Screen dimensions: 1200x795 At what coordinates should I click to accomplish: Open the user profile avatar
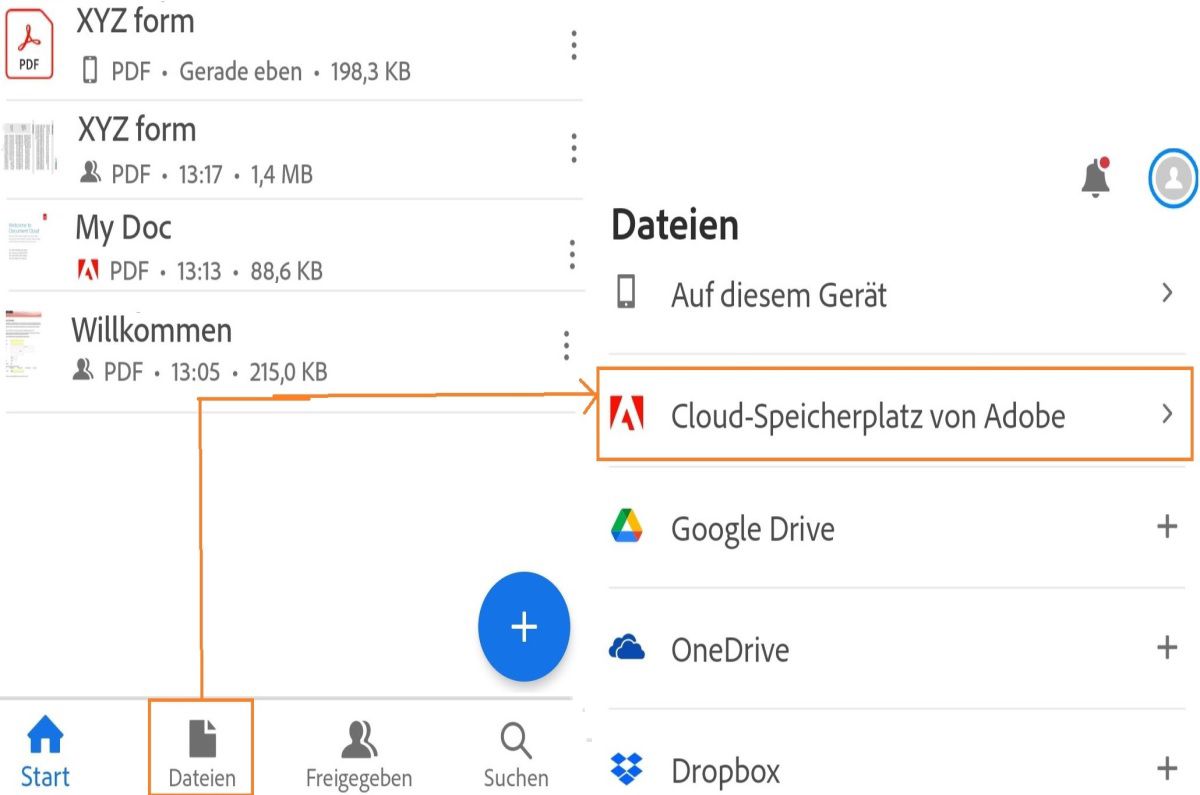click(x=1173, y=178)
